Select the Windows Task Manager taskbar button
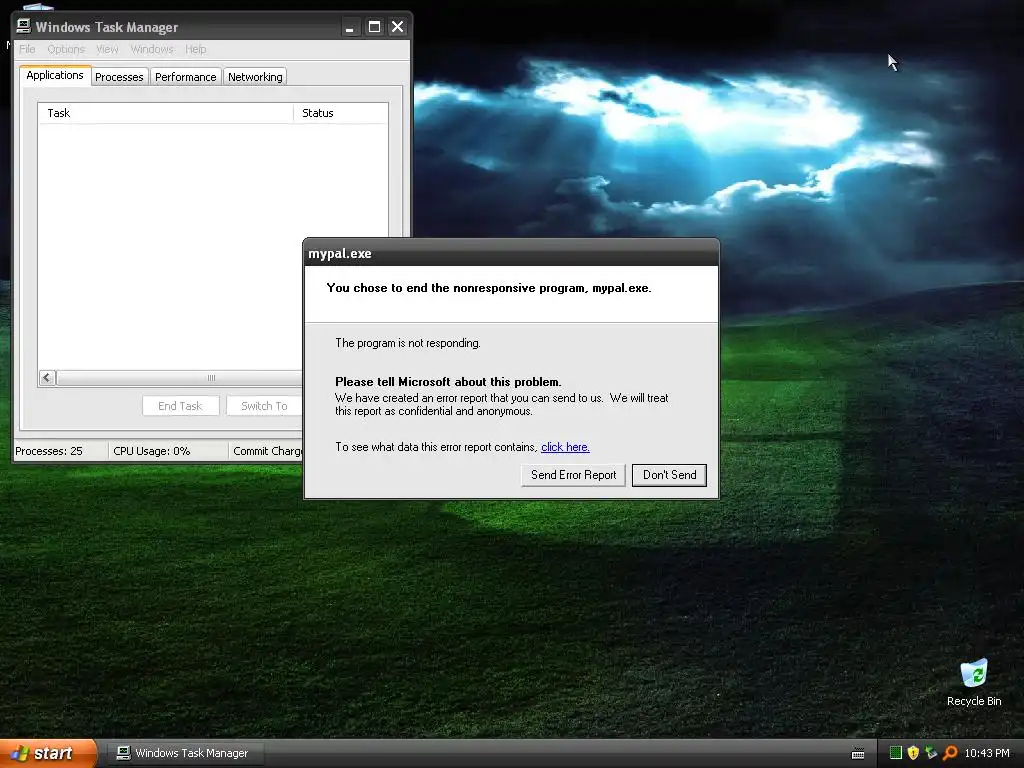 tap(185, 753)
